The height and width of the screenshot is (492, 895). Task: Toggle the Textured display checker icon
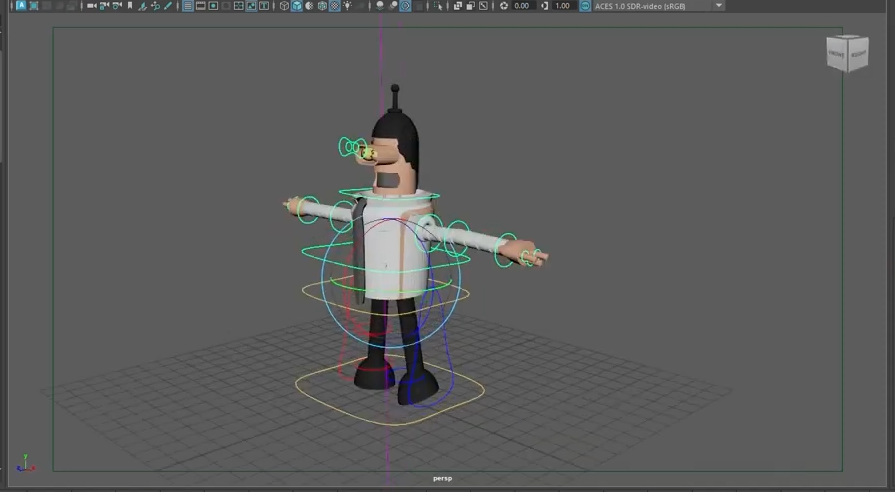coord(334,6)
